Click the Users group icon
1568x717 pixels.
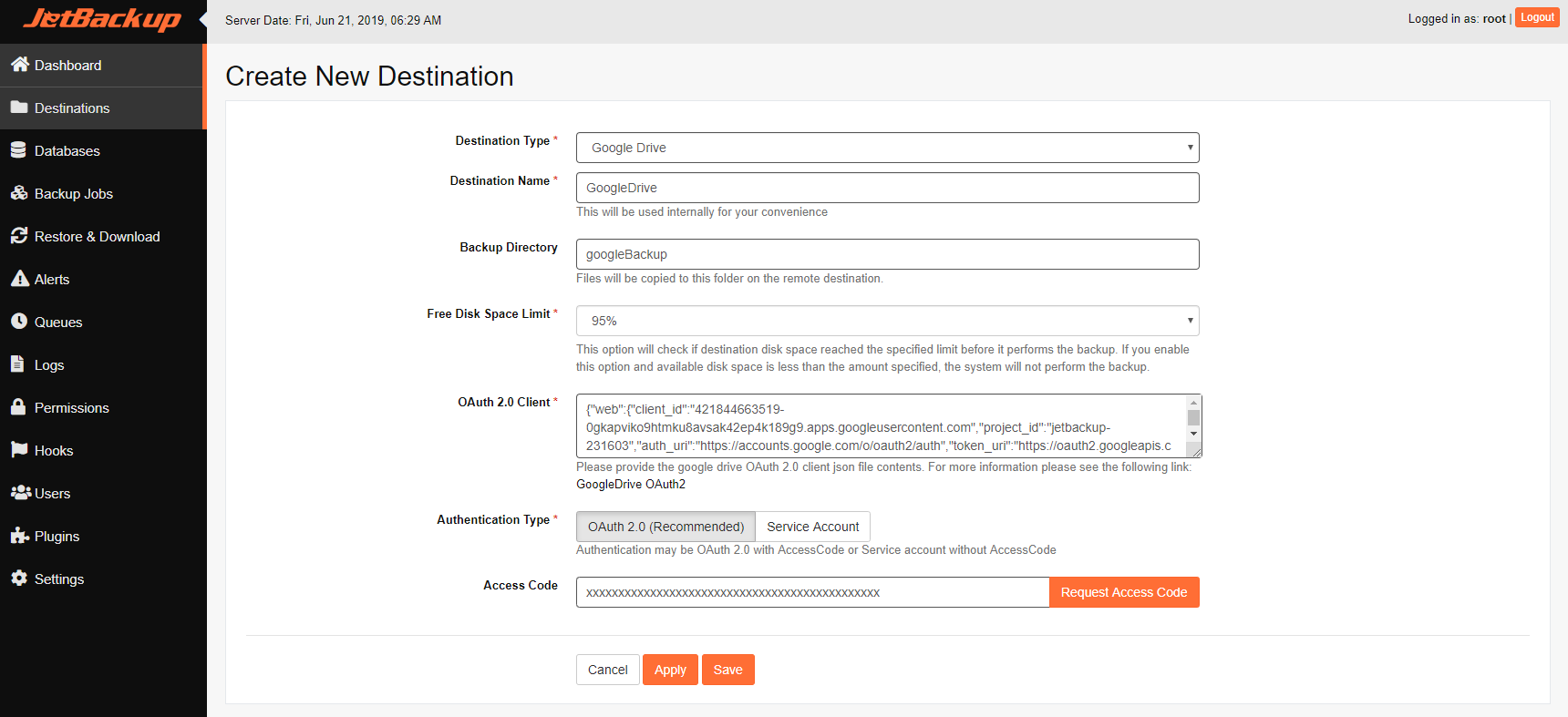click(x=20, y=492)
